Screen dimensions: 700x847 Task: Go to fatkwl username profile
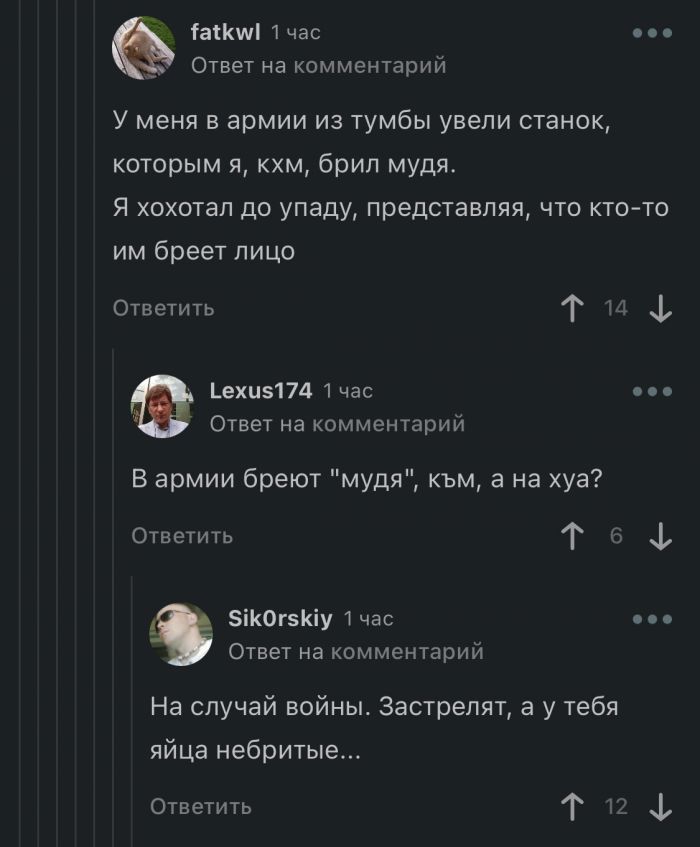click(225, 33)
